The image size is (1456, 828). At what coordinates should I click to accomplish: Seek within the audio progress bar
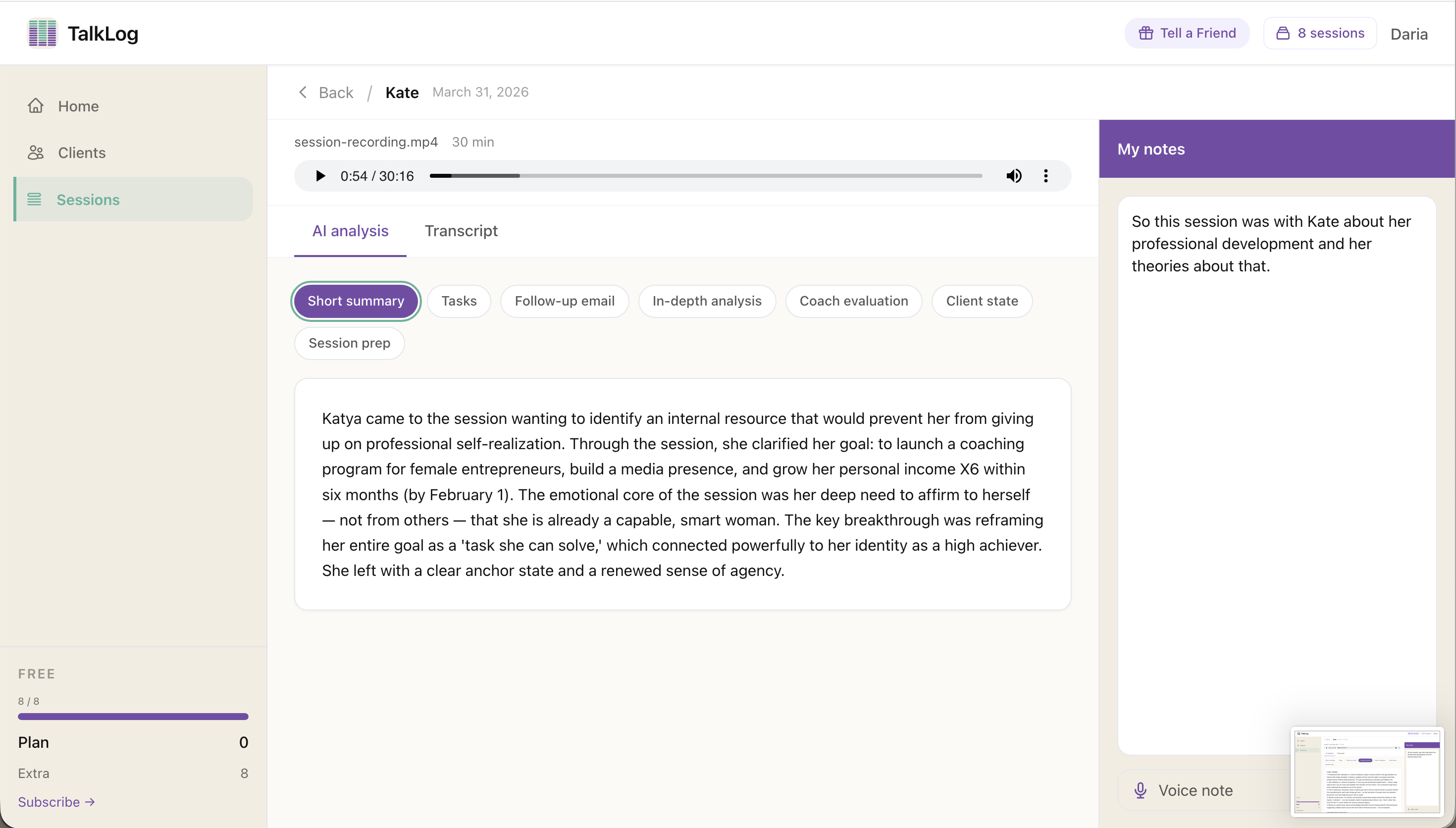(705, 176)
